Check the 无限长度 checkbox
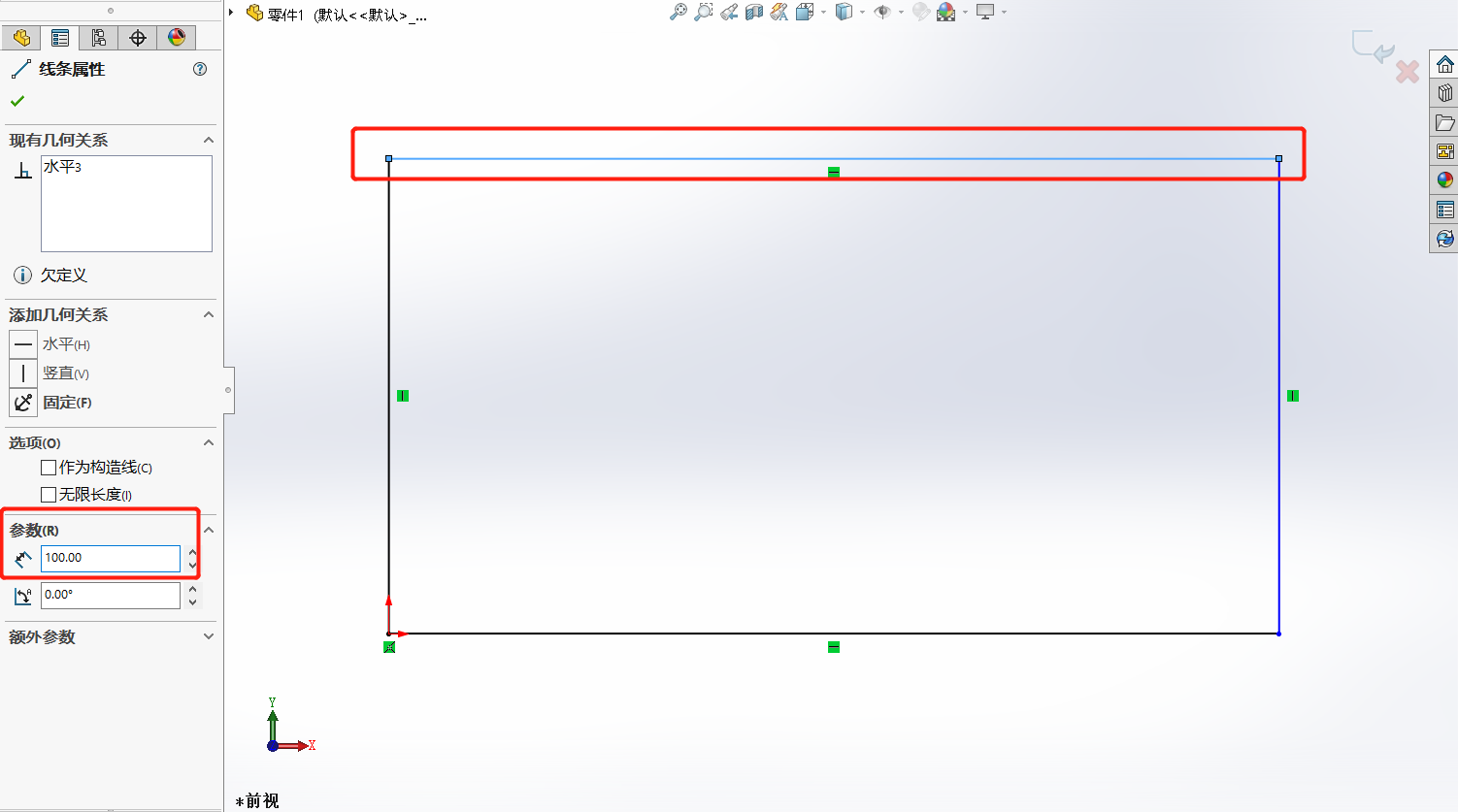Viewport: 1458px width, 812px height. tap(49, 494)
